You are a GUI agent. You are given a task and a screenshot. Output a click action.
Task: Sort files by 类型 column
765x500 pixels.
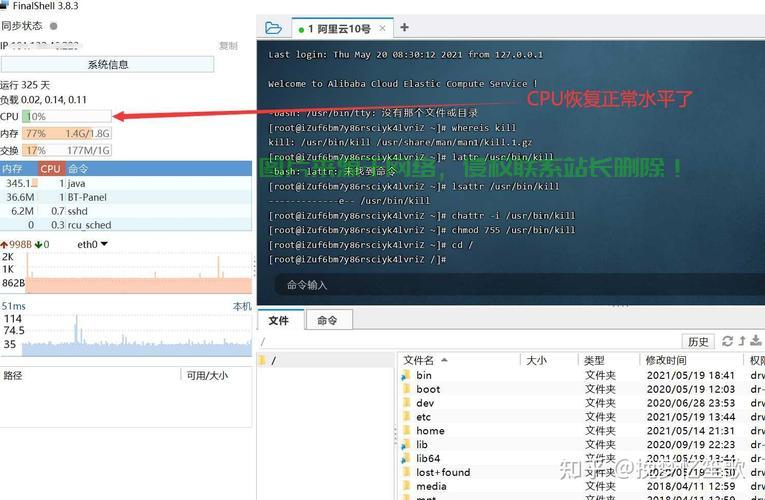point(609,360)
